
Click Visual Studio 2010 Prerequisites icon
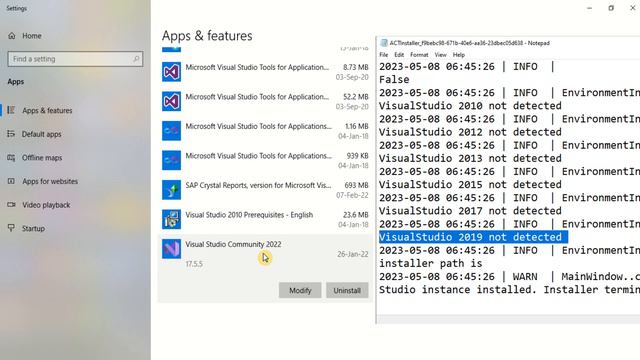(x=171, y=219)
